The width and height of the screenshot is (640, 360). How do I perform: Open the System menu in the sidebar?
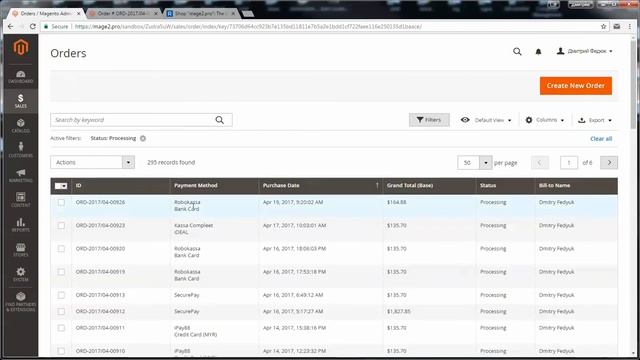tap(21, 274)
